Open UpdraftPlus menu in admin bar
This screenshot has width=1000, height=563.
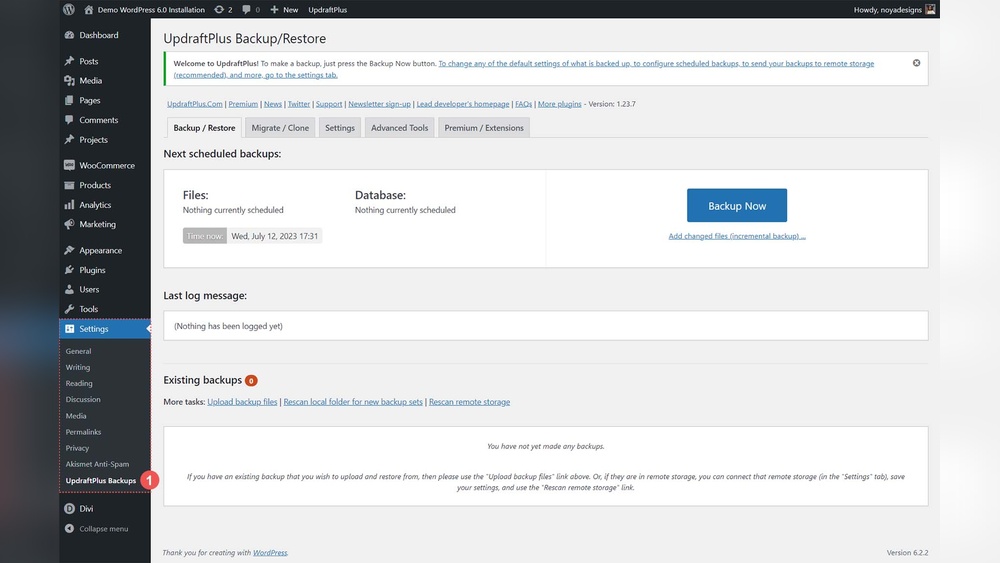[328, 10]
